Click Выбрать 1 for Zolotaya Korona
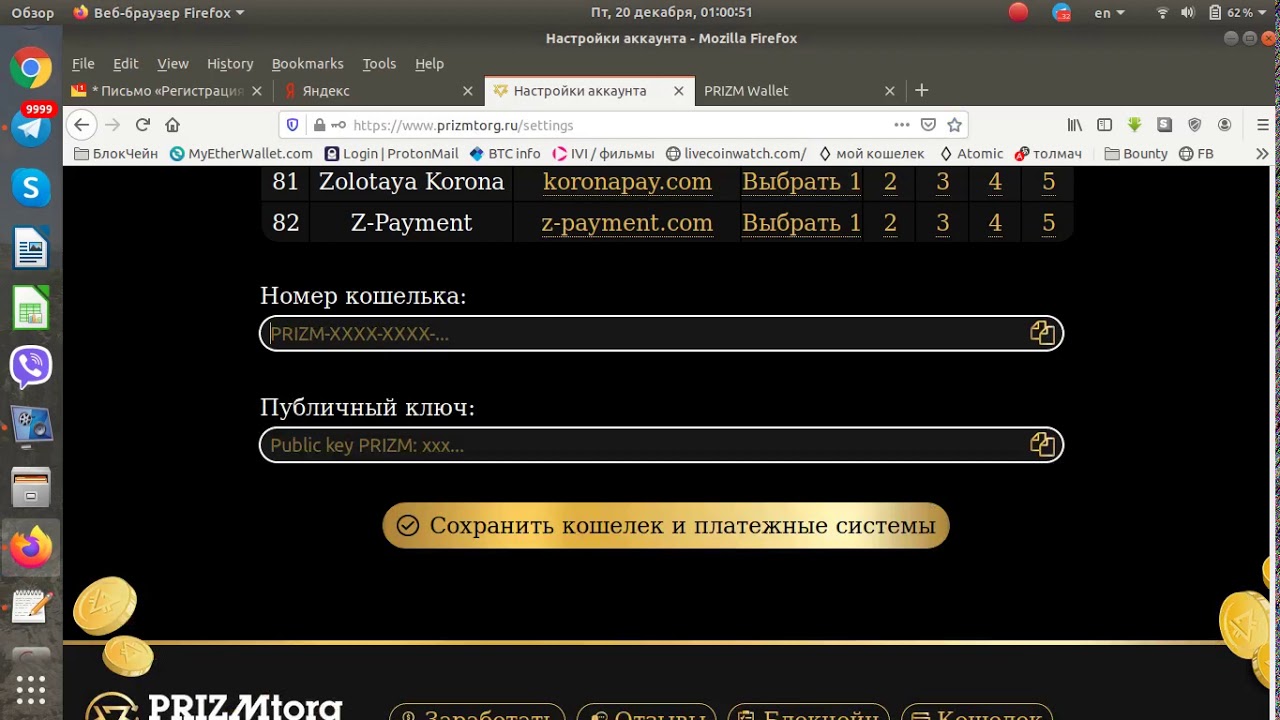Screen dimensions: 1280x720 (x=801, y=182)
